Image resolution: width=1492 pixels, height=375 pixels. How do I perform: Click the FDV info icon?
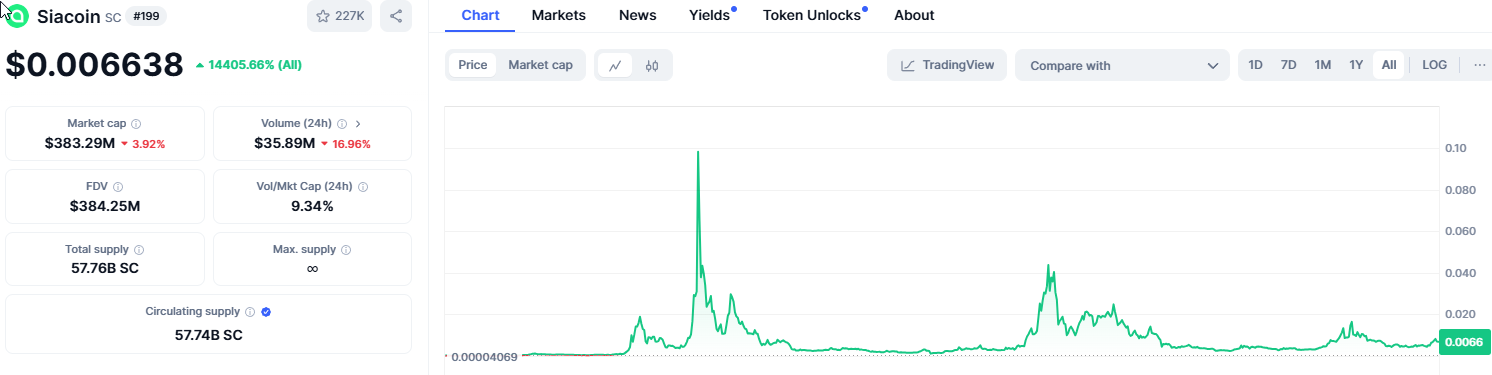tap(118, 187)
